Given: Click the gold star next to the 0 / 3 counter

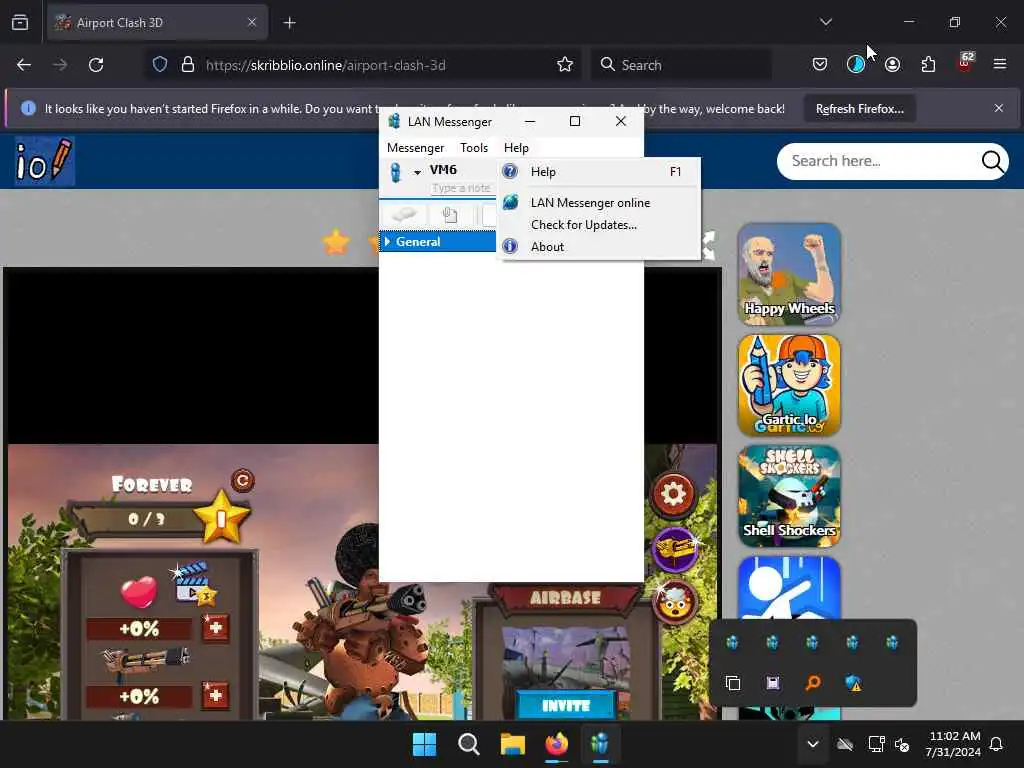Looking at the screenshot, I should [221, 519].
